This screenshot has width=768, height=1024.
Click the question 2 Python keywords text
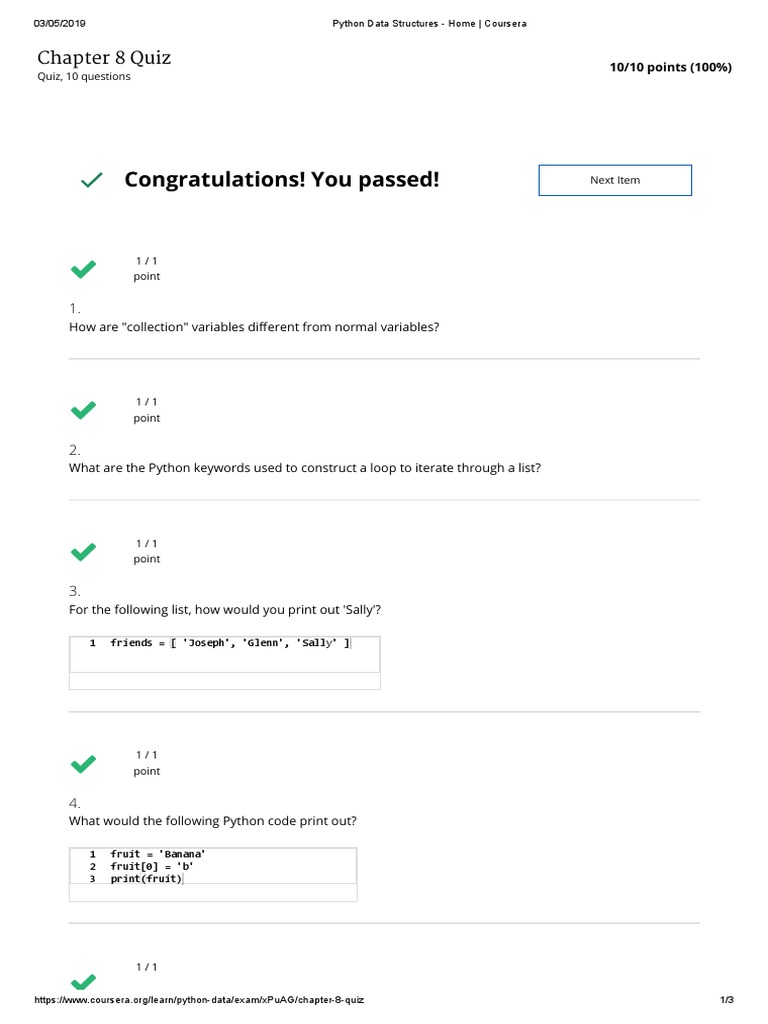(x=305, y=467)
